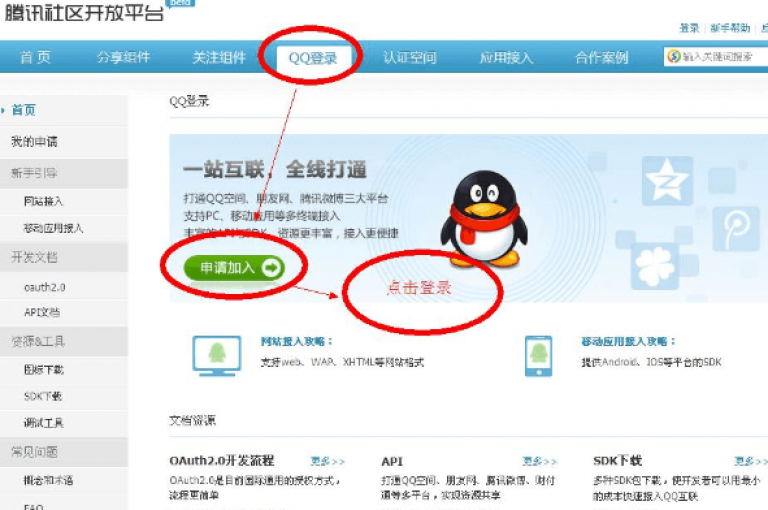Image resolution: width=768 pixels, height=510 pixels.
Task: Click the OAuth2.0开发流程 heading
Action: tap(221, 461)
